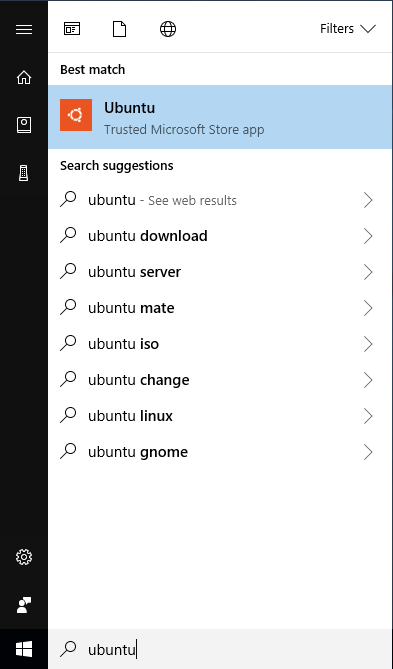Select ubuntu linux search suggestion
Screen dimensions: 393x669
[x=220, y=416]
